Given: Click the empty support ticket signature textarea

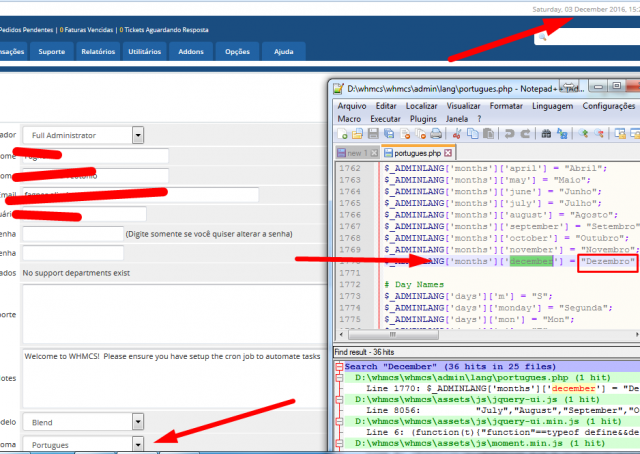Looking at the screenshot, I should coord(175,314).
